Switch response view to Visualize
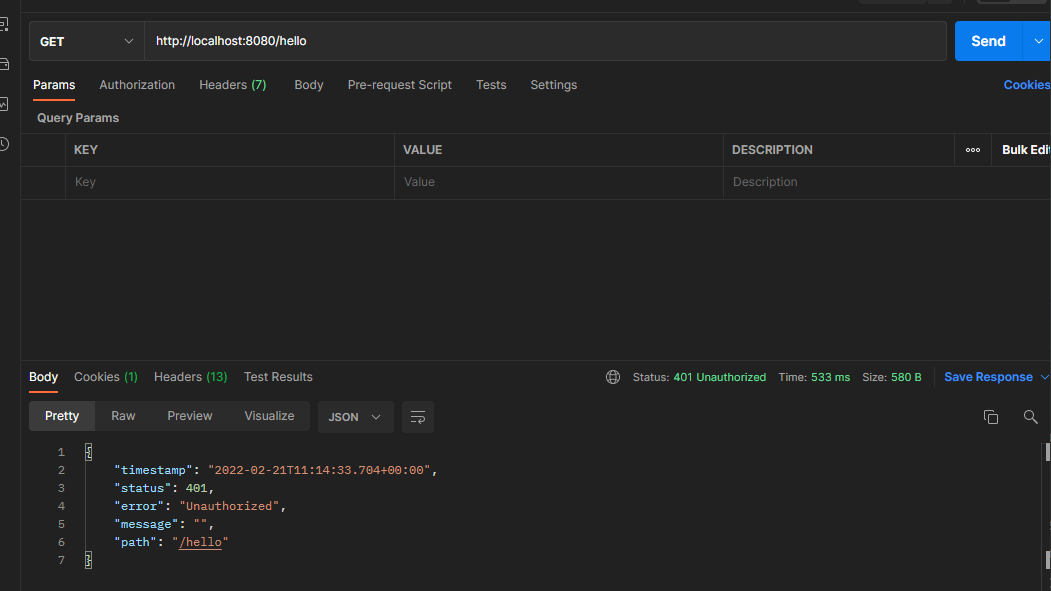 pos(269,416)
